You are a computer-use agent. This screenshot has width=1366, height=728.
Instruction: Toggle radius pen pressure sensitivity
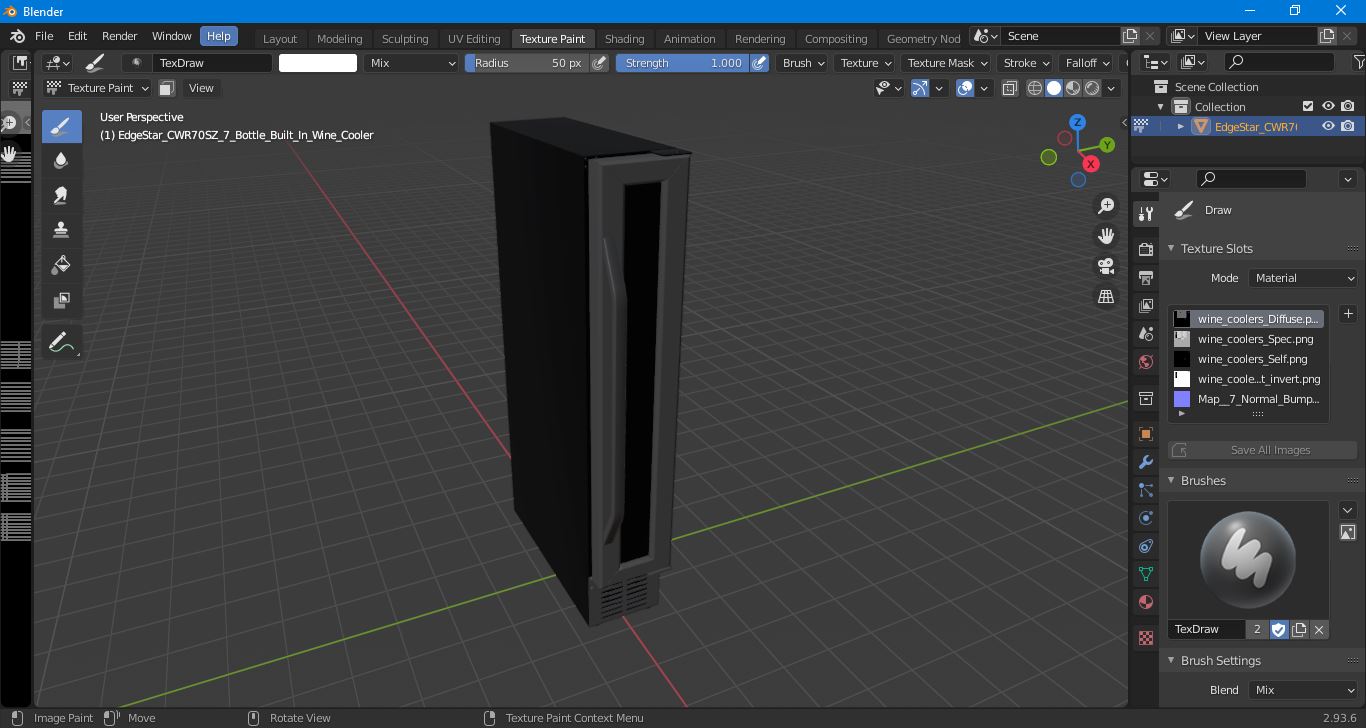click(x=599, y=63)
